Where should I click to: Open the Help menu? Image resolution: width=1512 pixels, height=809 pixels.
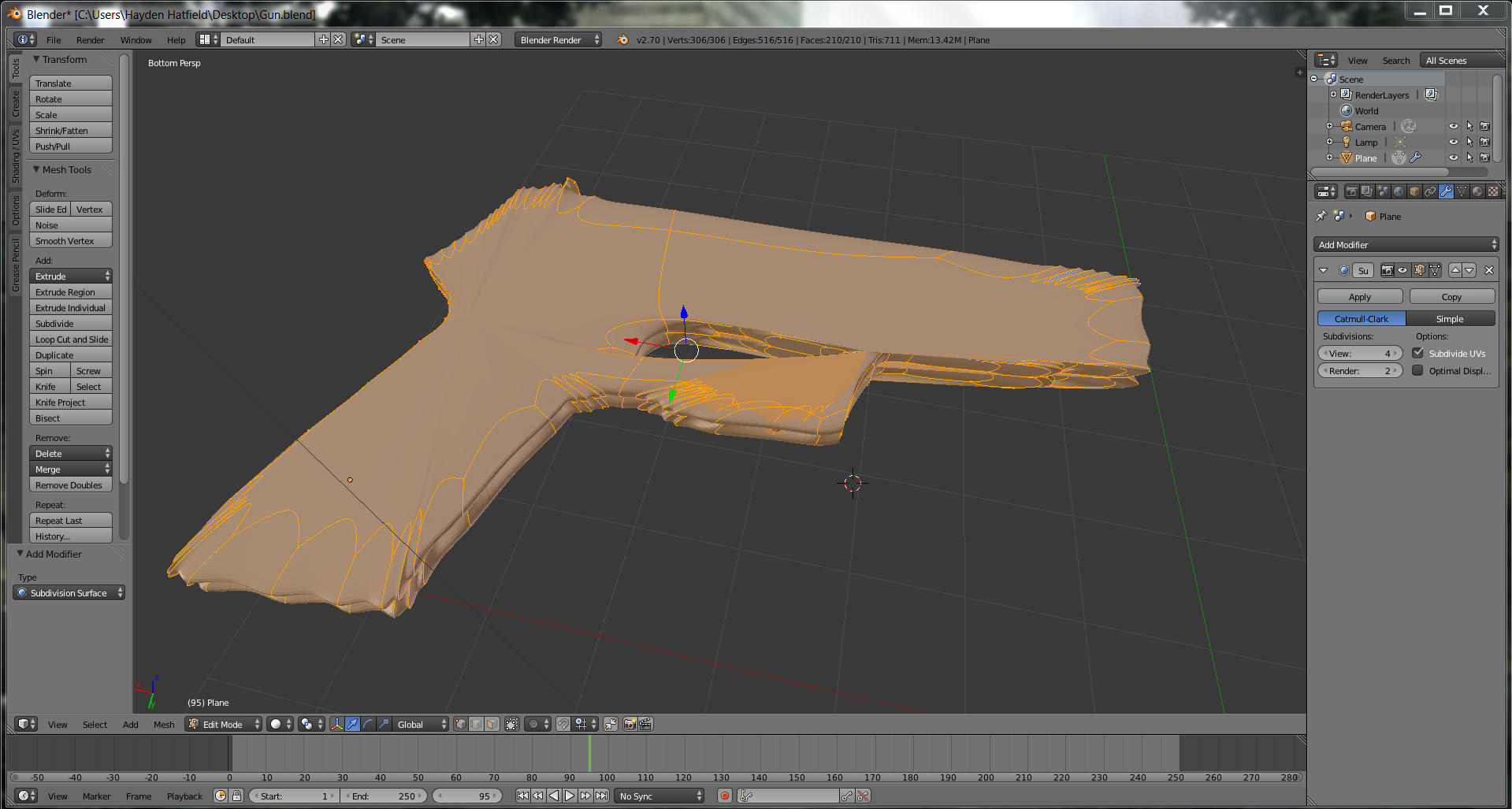[x=176, y=39]
